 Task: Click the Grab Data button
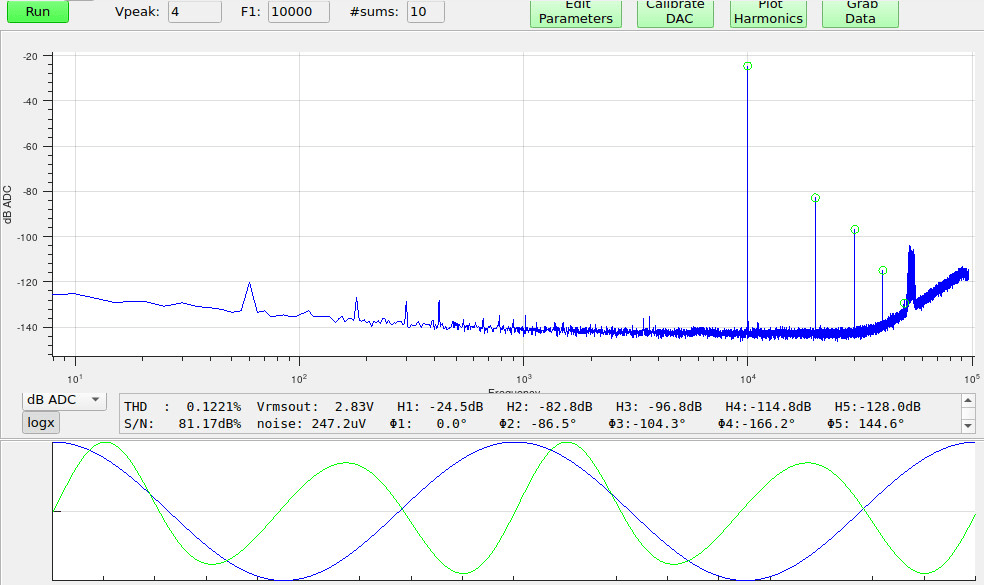point(860,13)
